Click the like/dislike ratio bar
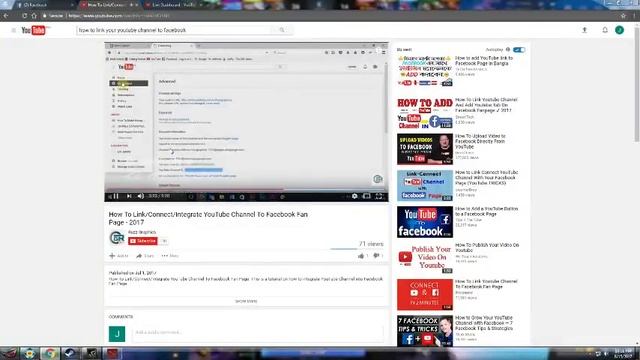The height and width of the screenshot is (360, 640). point(357,249)
